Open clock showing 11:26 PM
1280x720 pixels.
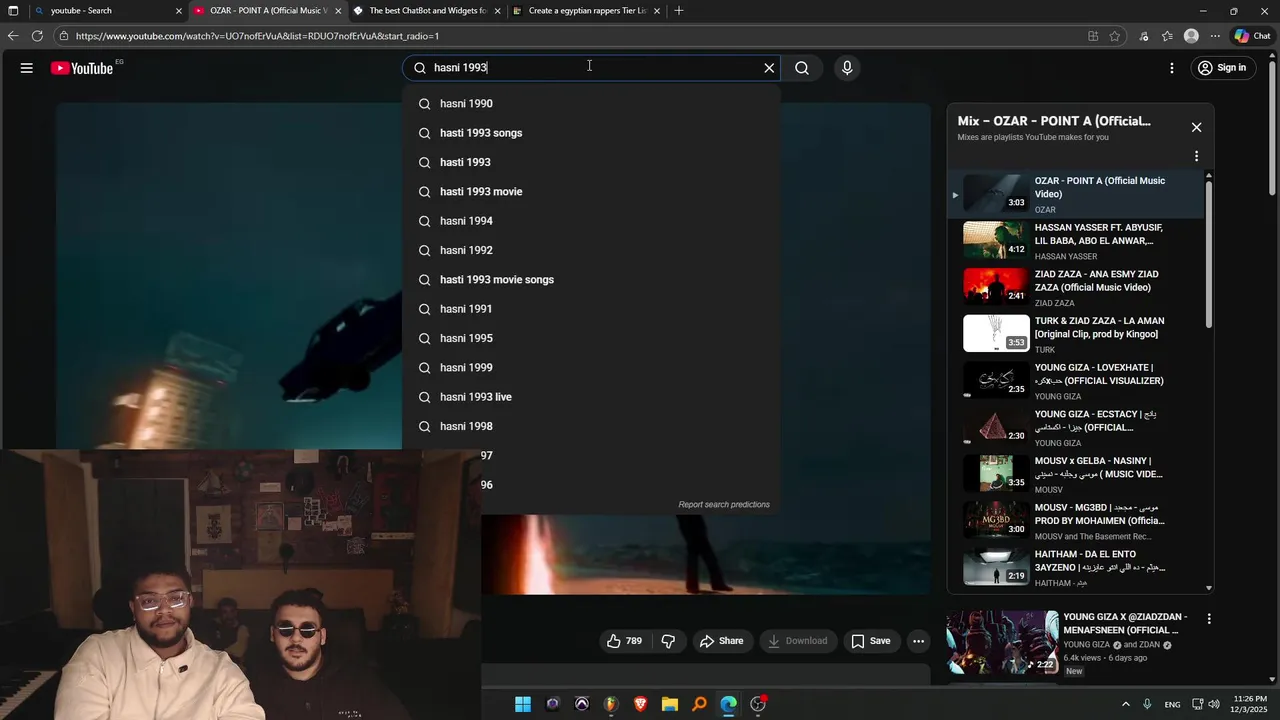1250,704
